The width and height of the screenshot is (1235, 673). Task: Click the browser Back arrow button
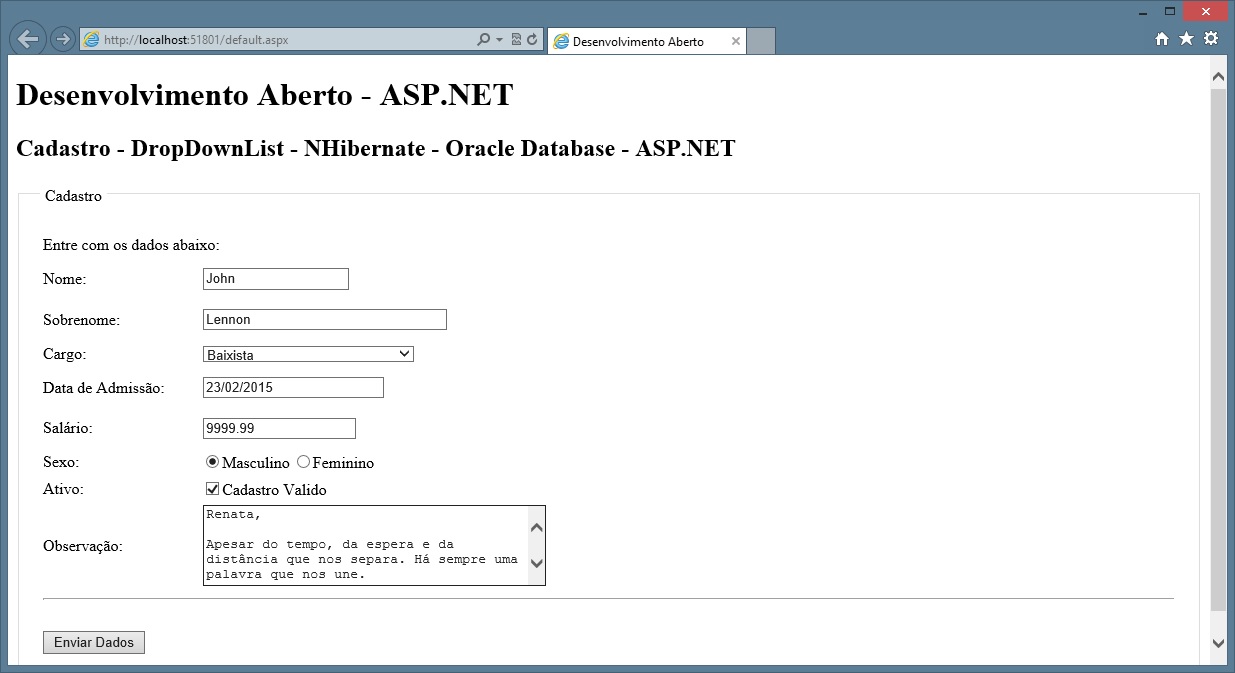[x=28, y=39]
